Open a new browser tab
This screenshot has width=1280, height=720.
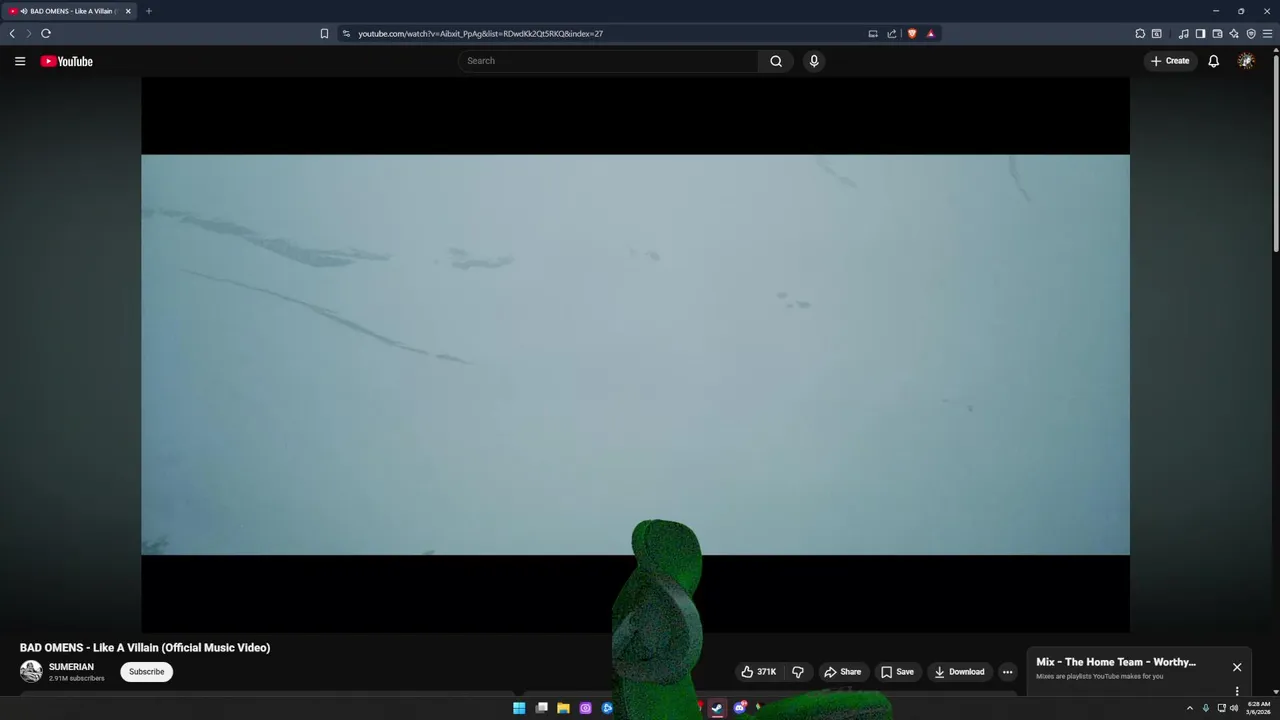click(x=149, y=11)
